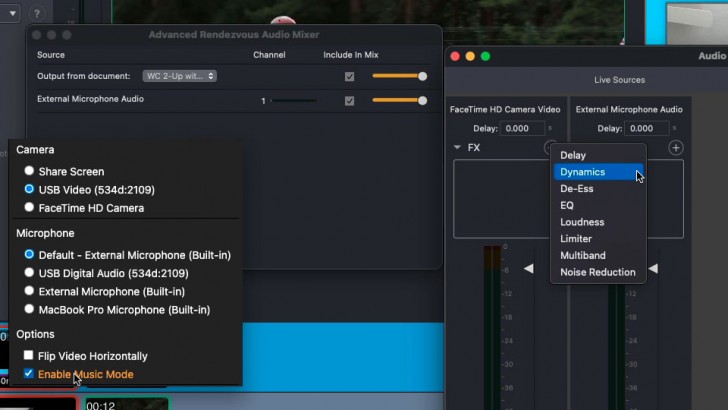Toggle Include In Mix for document output
Viewport: 728px width, 410px height.
pos(350,77)
